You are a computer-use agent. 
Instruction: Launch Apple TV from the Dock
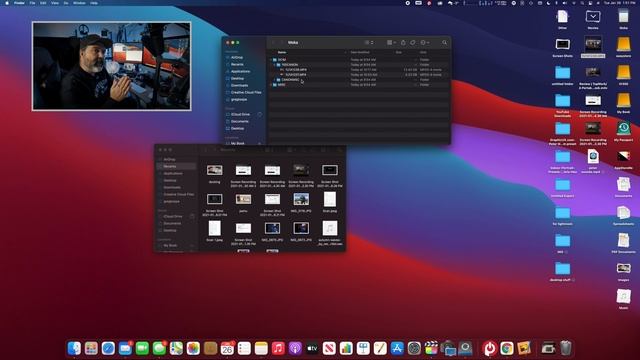click(x=312, y=348)
